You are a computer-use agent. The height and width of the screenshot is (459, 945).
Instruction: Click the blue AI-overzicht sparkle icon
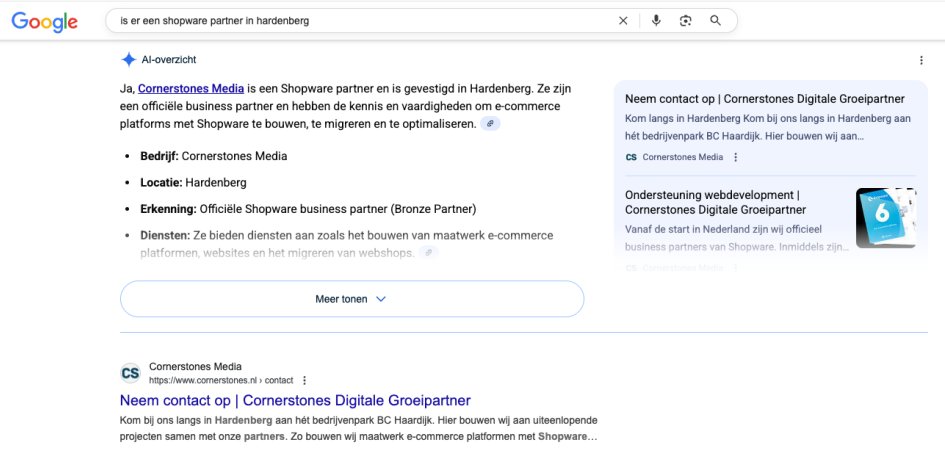tap(129, 60)
